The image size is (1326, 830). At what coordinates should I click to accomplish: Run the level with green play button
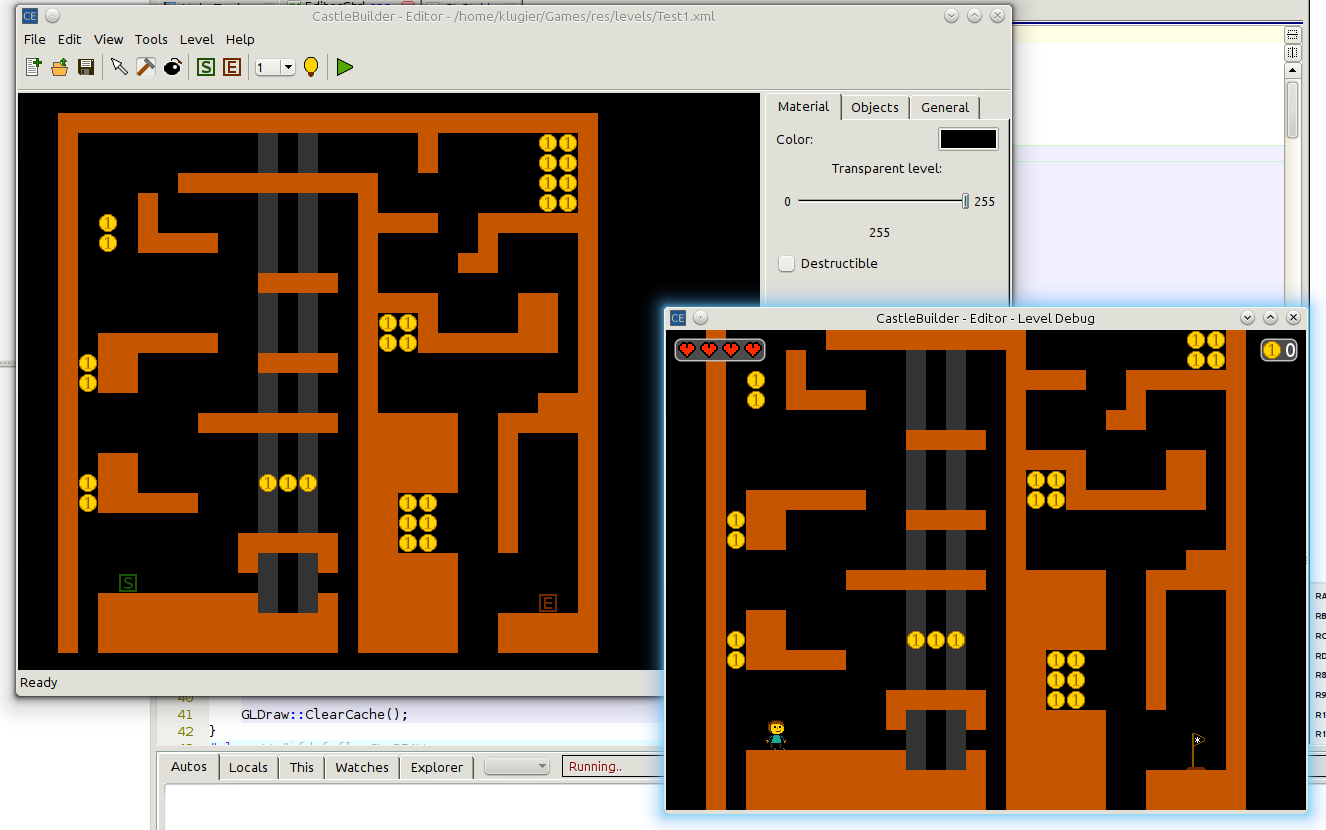(345, 67)
